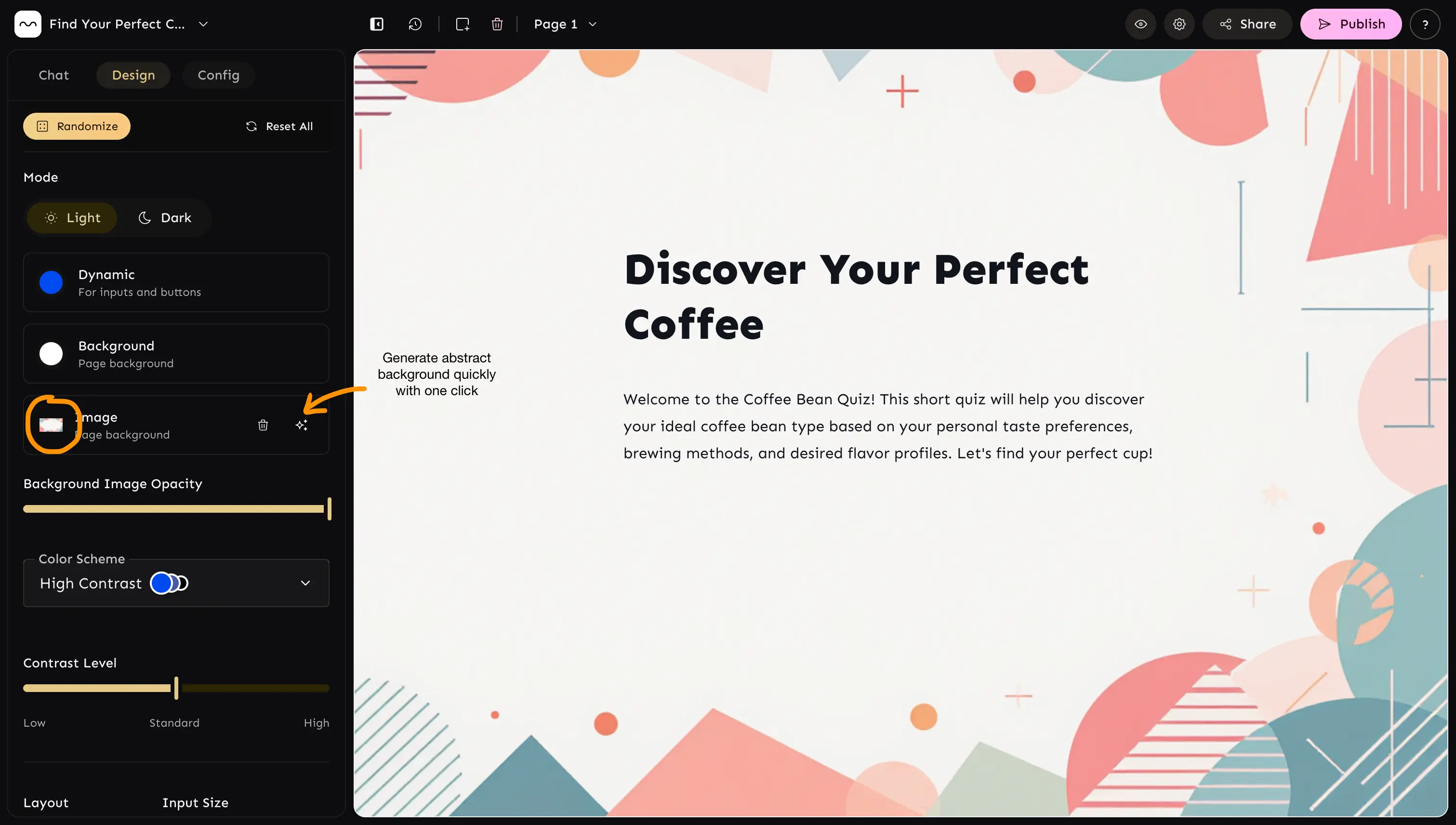Select Dark mode

(165, 218)
